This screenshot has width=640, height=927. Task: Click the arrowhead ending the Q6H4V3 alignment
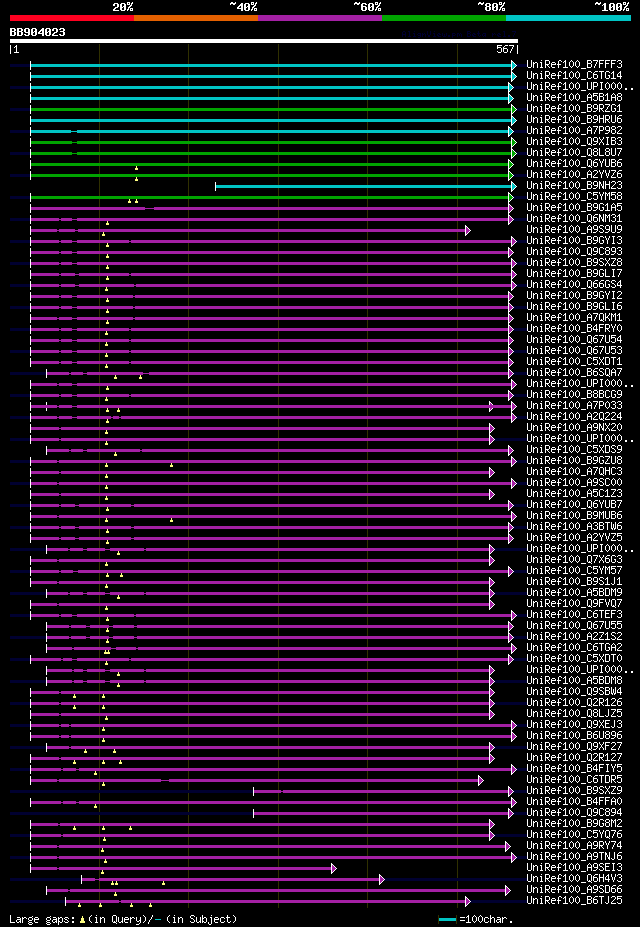pyautogui.click(x=382, y=880)
